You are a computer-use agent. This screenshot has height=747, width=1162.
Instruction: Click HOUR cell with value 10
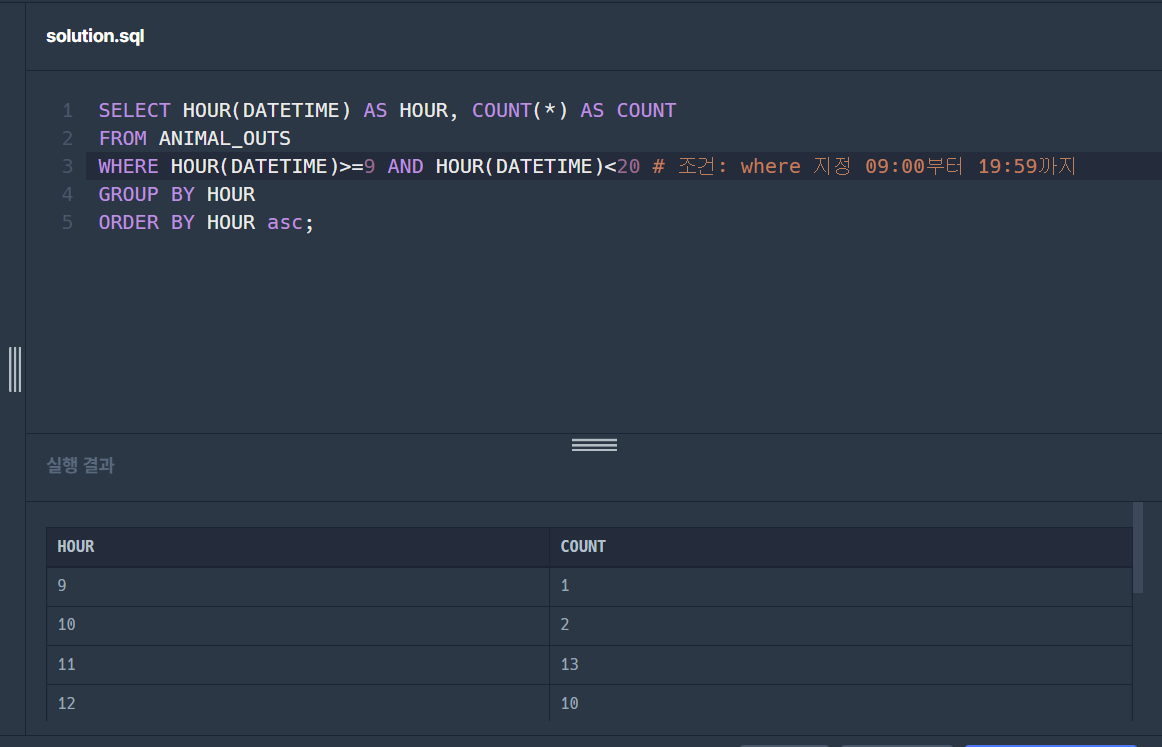297,625
